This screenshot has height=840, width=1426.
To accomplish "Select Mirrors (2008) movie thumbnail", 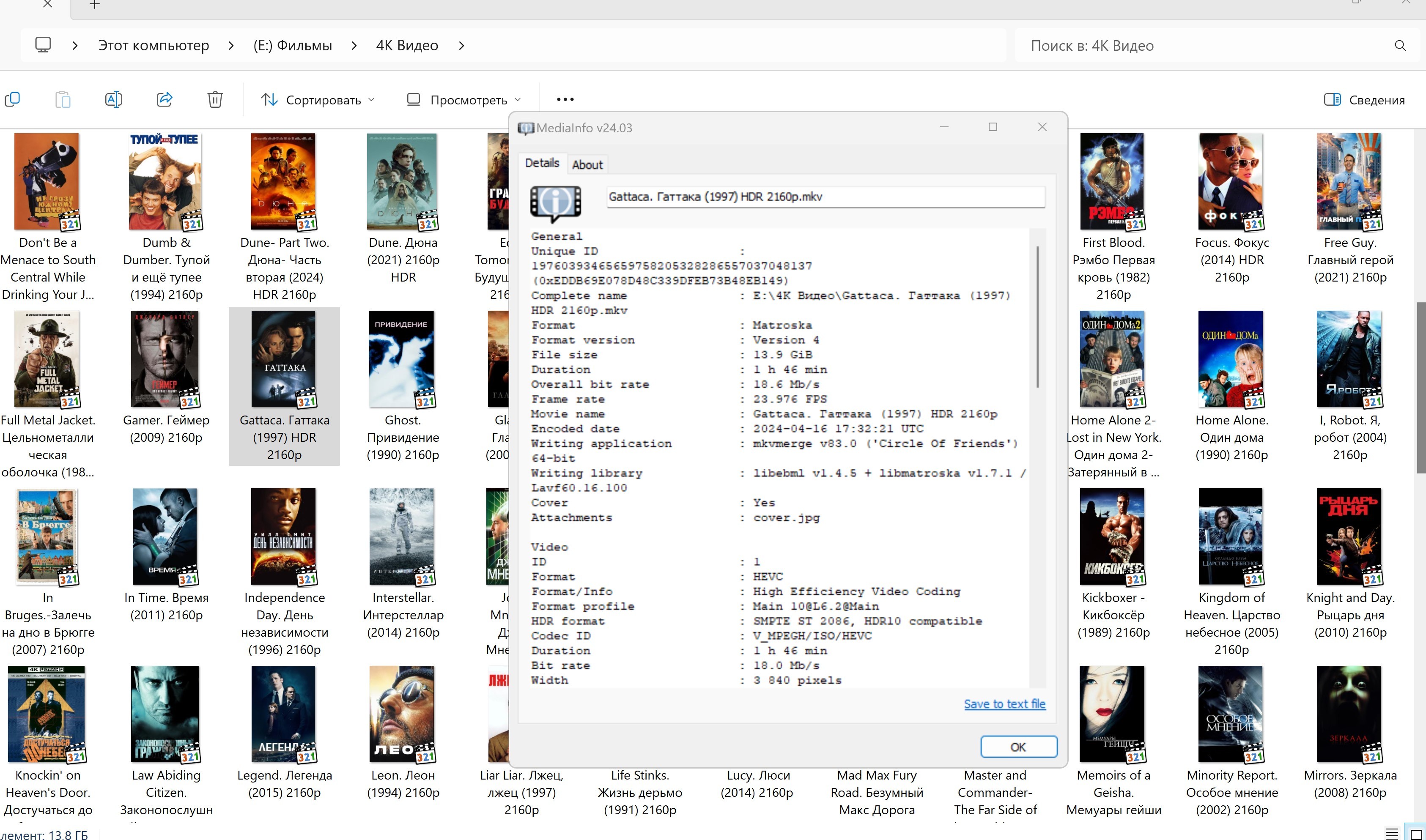I will (1349, 714).
